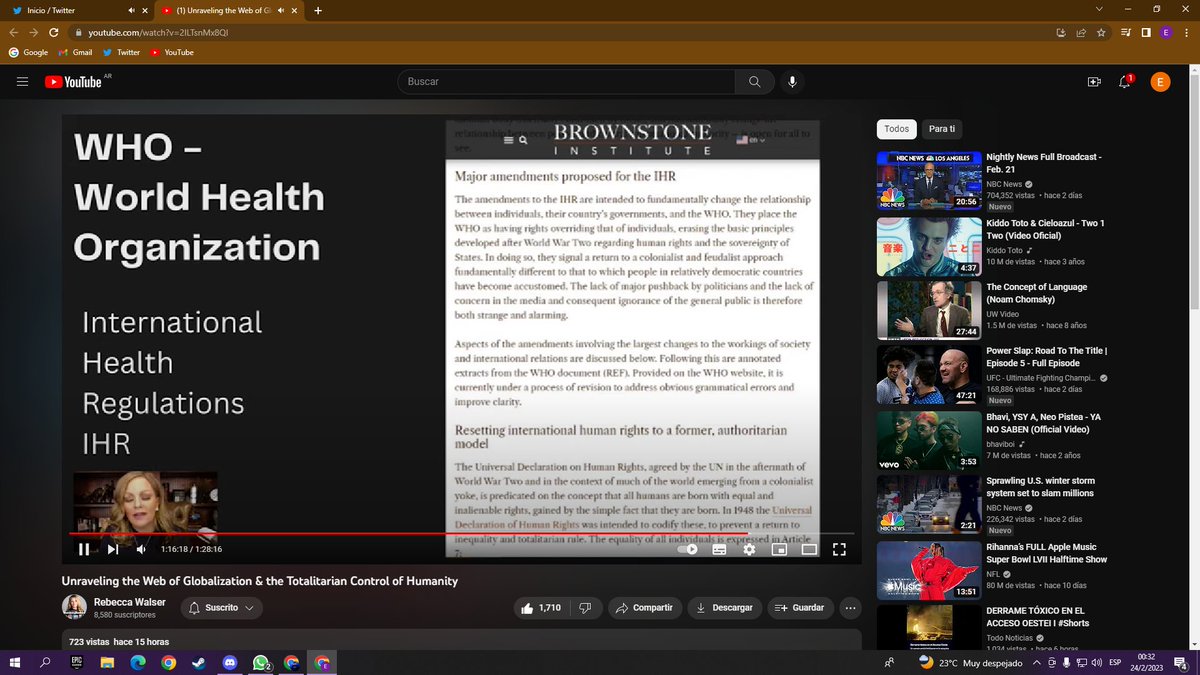Go back in browser history

click(x=13, y=32)
